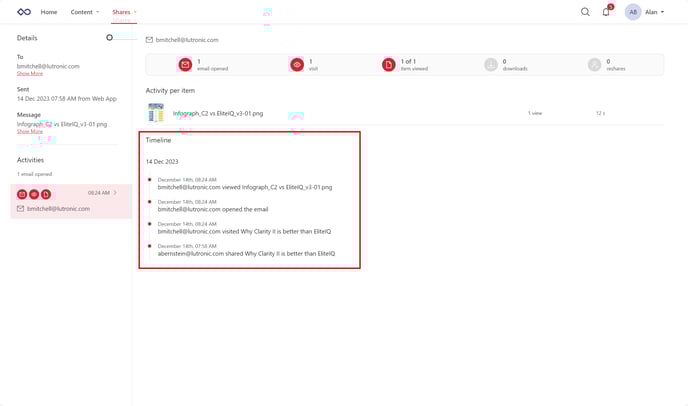Go to the Home tab
This screenshot has width=688, height=406.
tap(49, 12)
